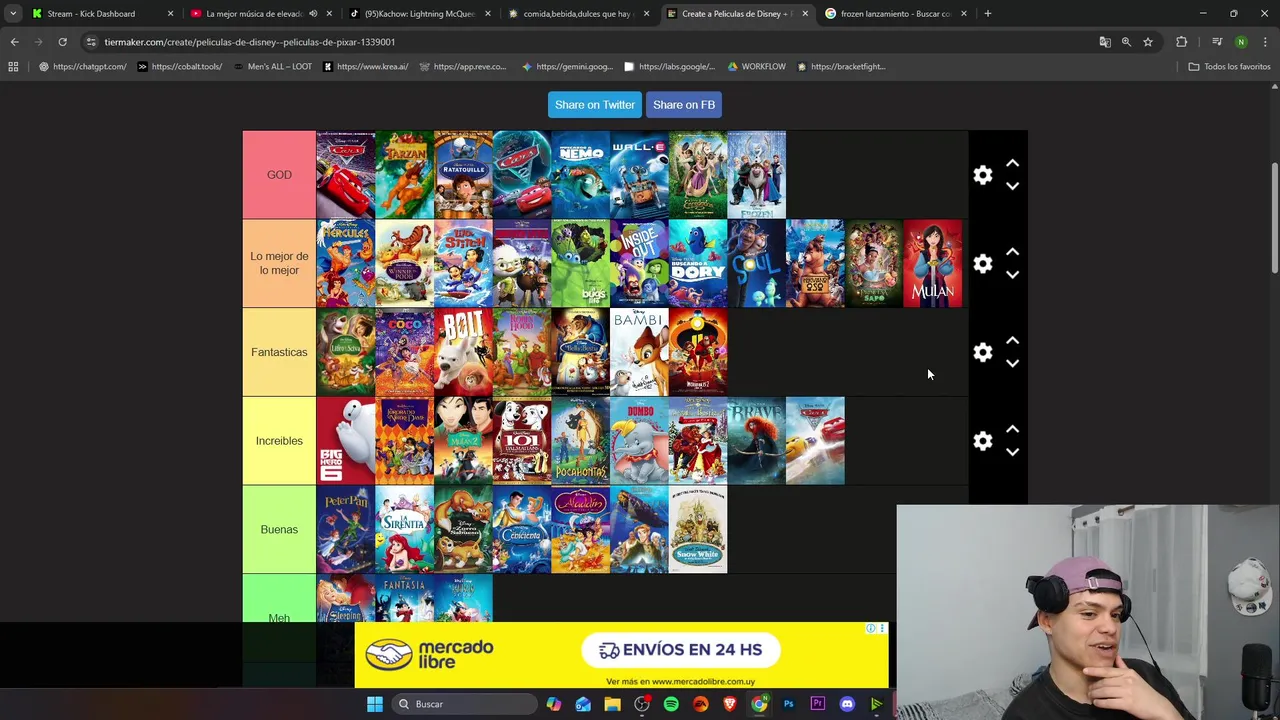Open the cobalt.tools bookmark

(x=180, y=67)
